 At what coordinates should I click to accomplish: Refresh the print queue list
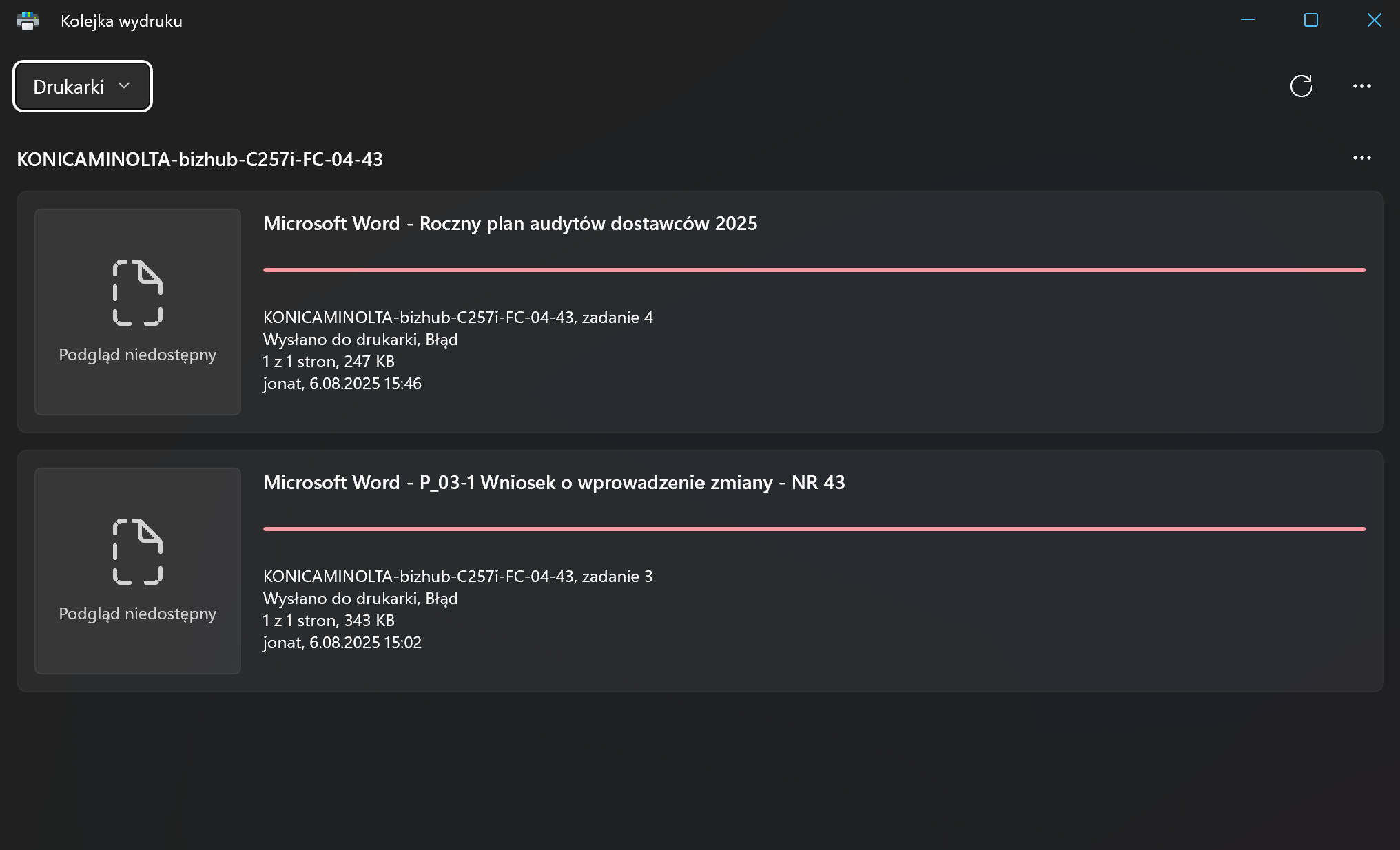[1301, 86]
